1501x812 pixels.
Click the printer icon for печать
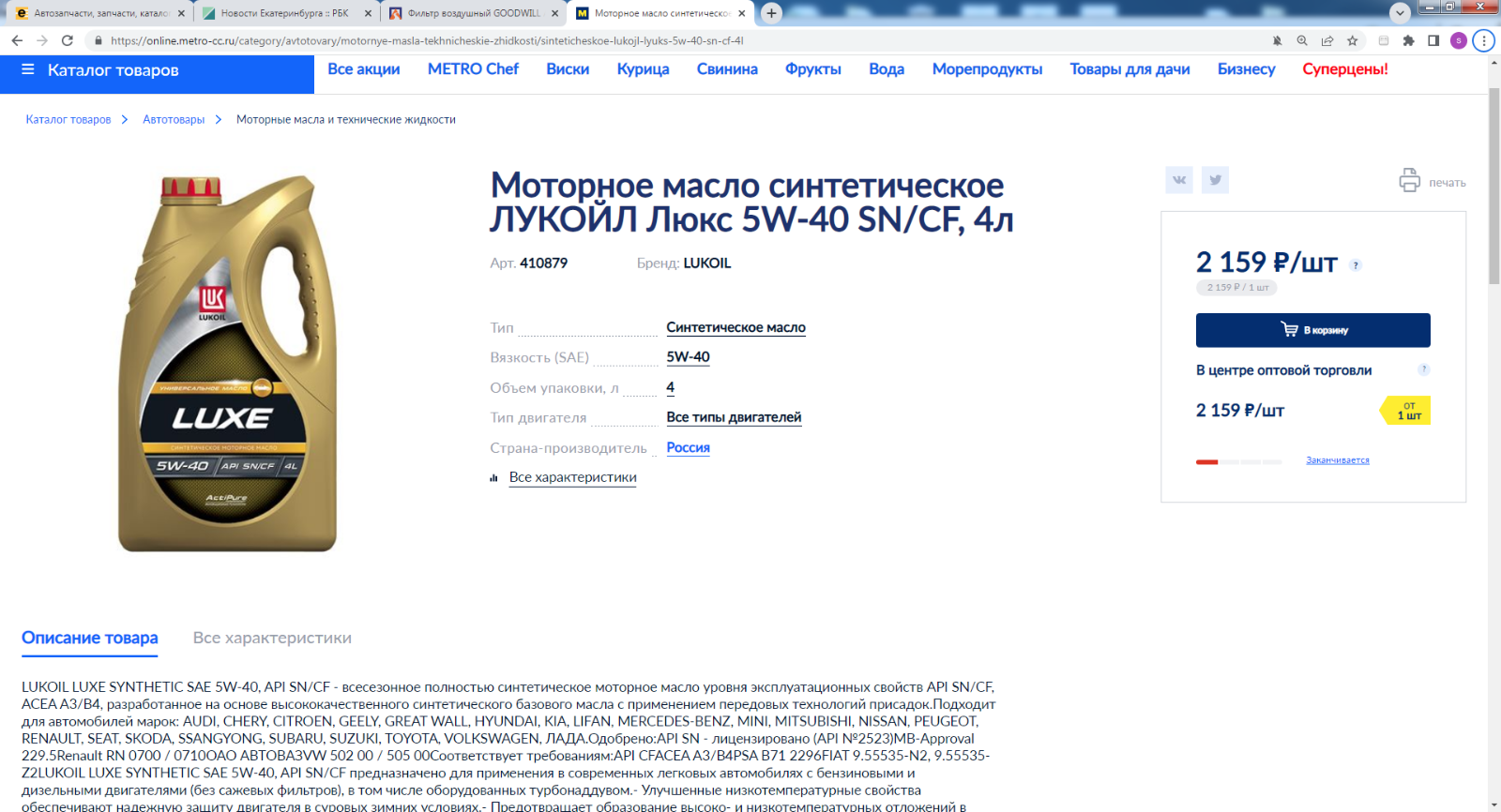pyautogui.click(x=1409, y=180)
